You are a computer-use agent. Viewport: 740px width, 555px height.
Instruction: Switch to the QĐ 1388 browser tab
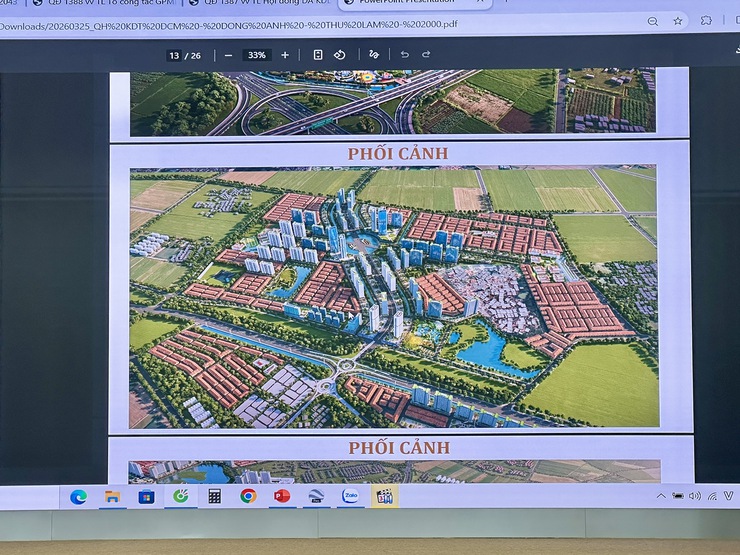[104, 3]
